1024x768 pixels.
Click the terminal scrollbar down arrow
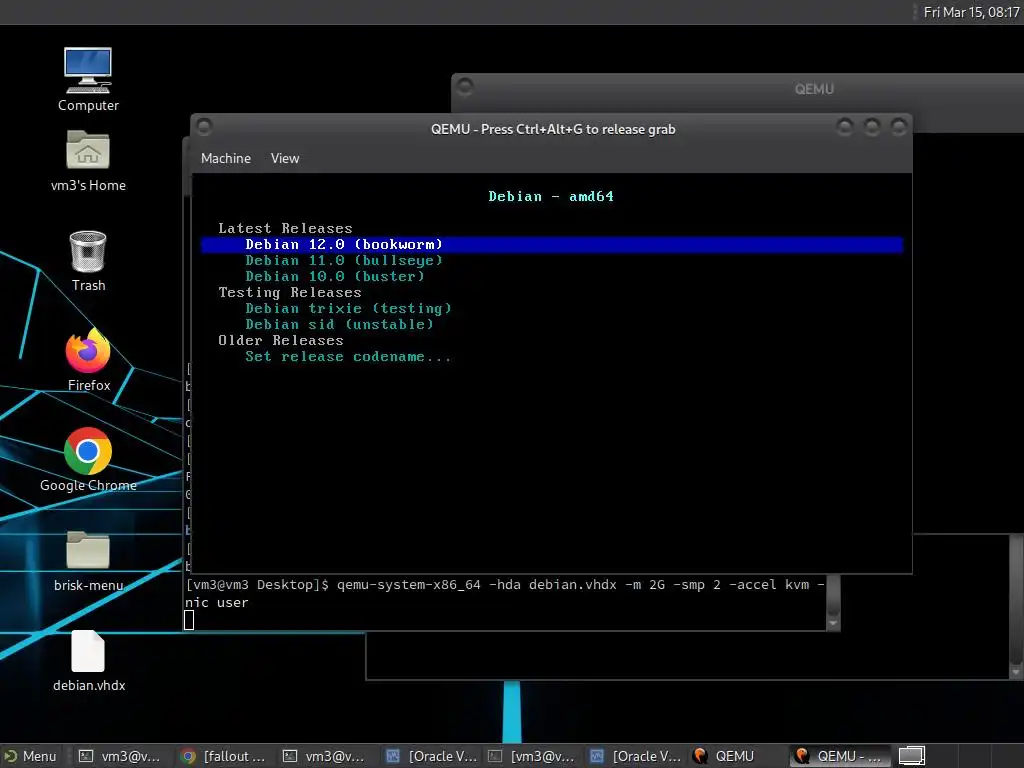(833, 624)
